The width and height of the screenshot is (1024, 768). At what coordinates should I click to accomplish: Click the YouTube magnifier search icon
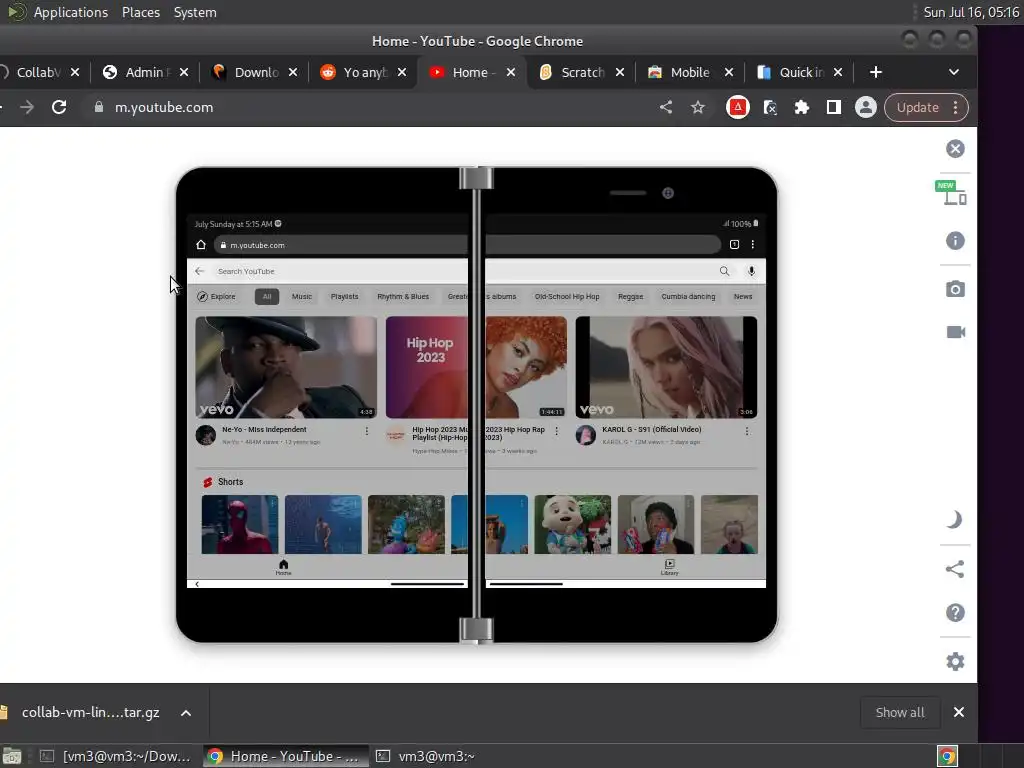tap(724, 271)
